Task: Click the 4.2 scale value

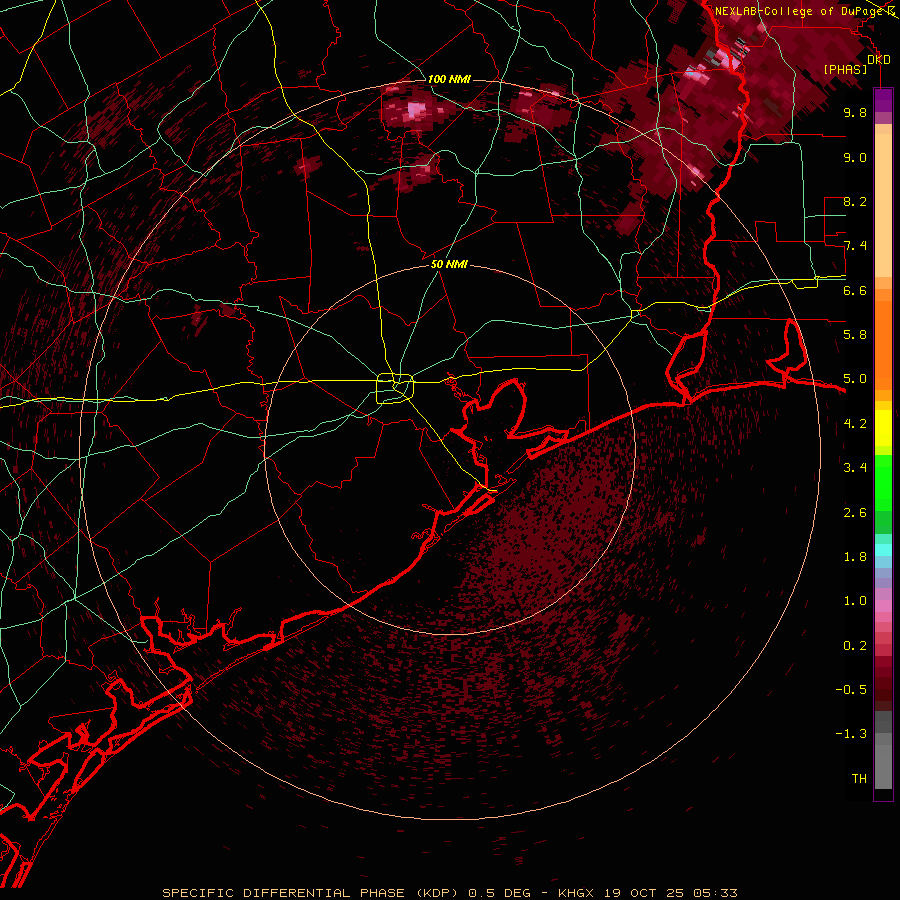Action: (855, 424)
